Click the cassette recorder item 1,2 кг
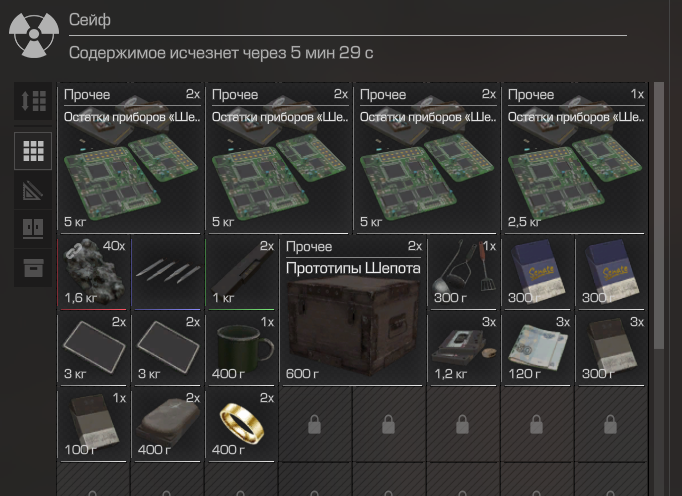 coord(464,349)
